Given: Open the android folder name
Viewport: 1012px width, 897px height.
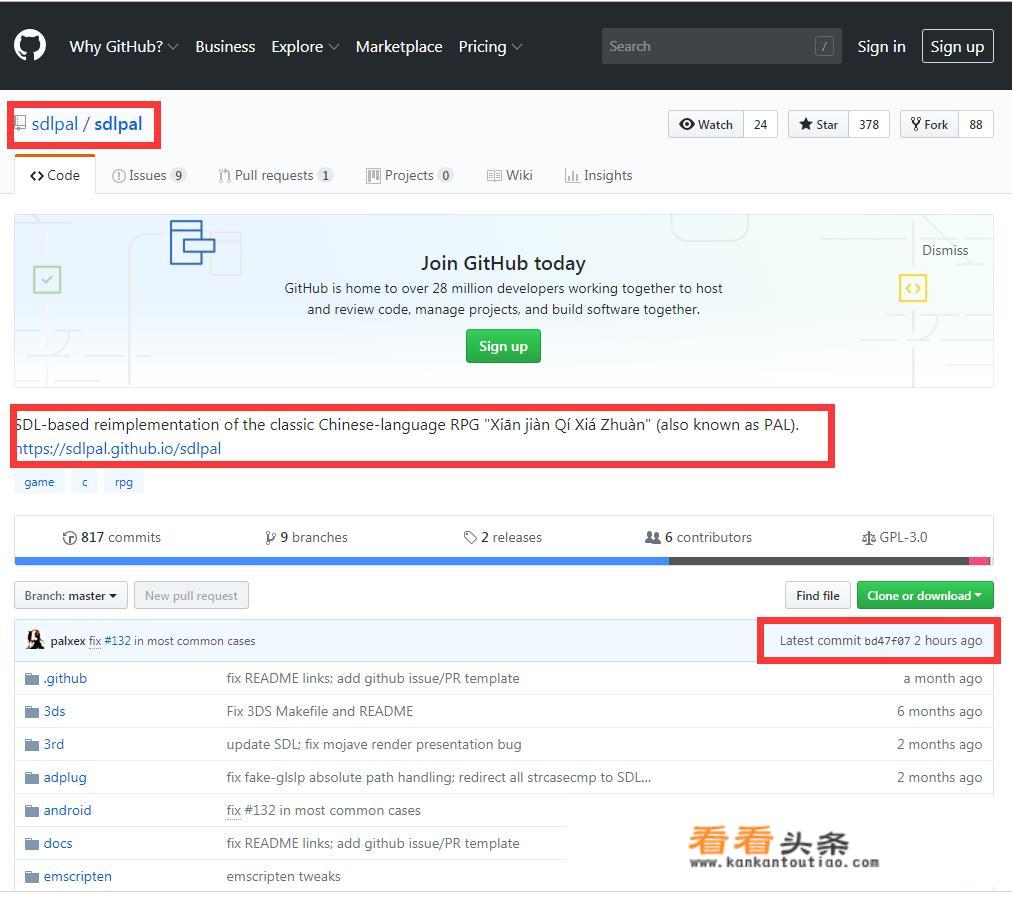Looking at the screenshot, I should coord(68,811).
